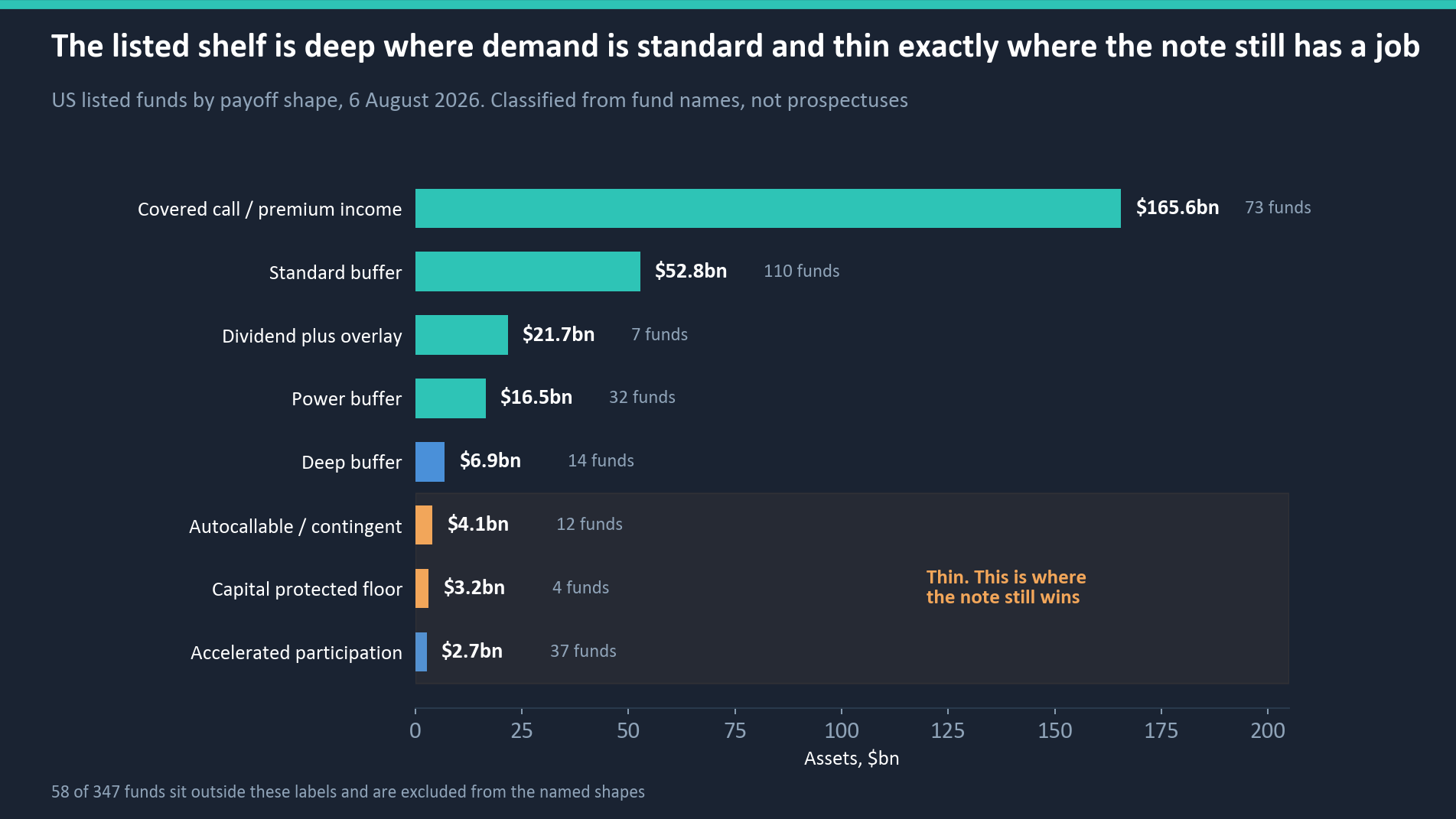
Task: Click the blue Deep buffer bar
Action: point(430,462)
